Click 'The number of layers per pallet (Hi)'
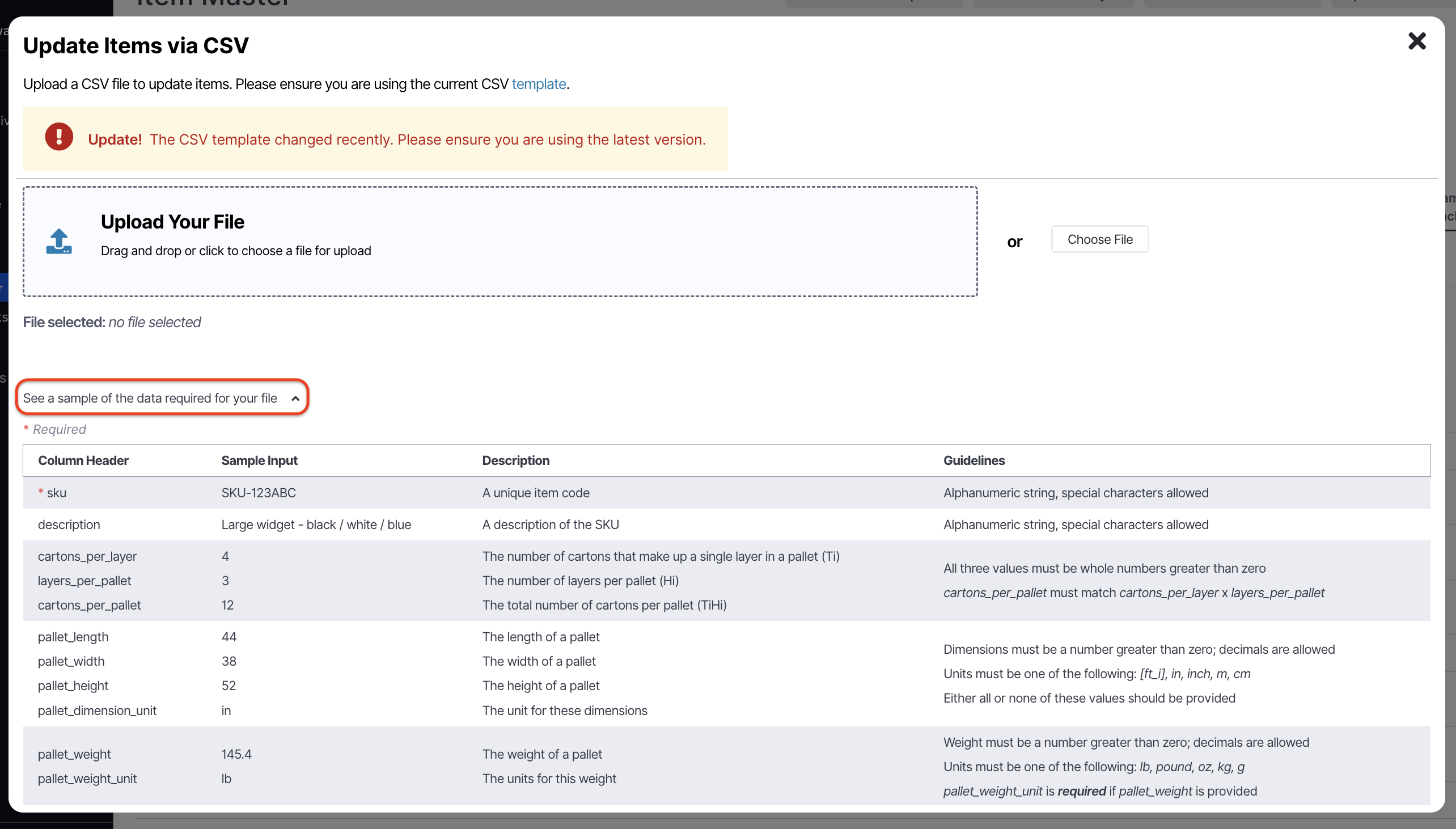 [x=581, y=581]
